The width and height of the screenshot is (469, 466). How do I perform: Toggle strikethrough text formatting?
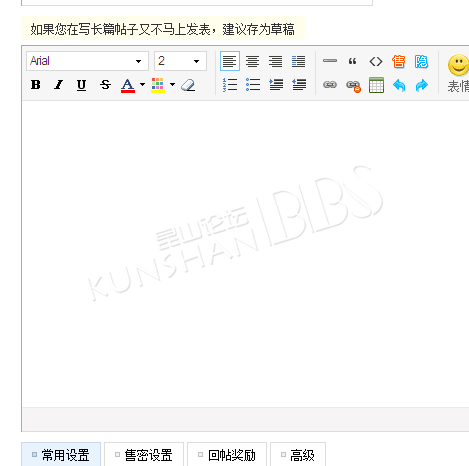[x=105, y=85]
